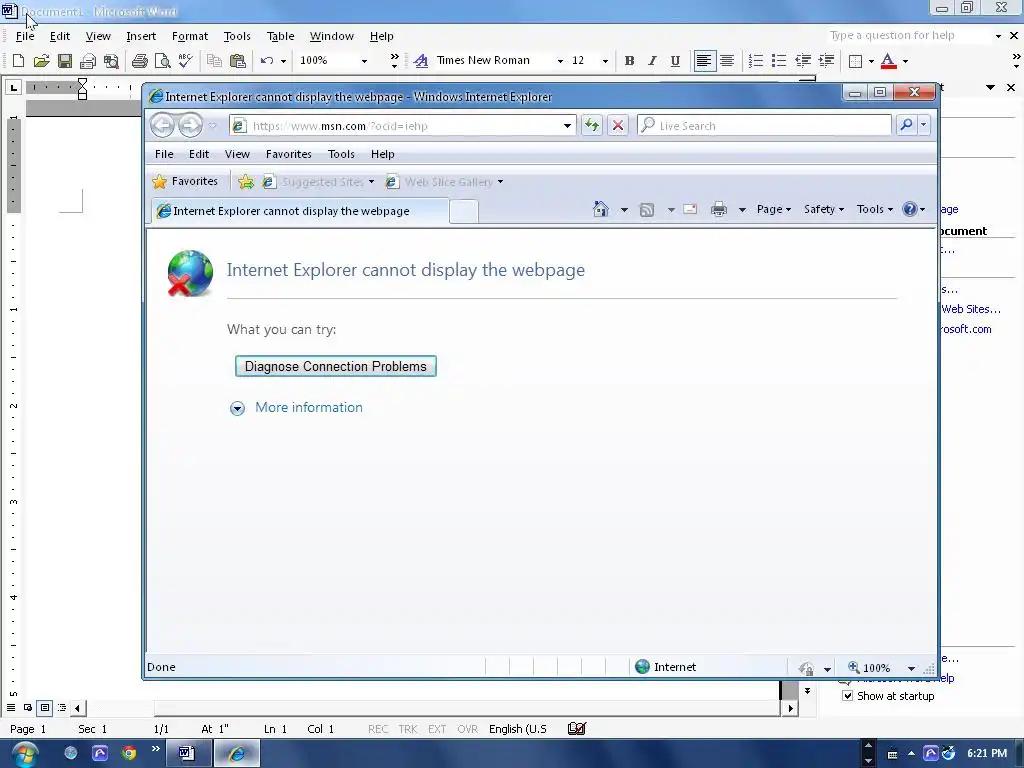Open the Page dropdown menu in IE

point(773,209)
